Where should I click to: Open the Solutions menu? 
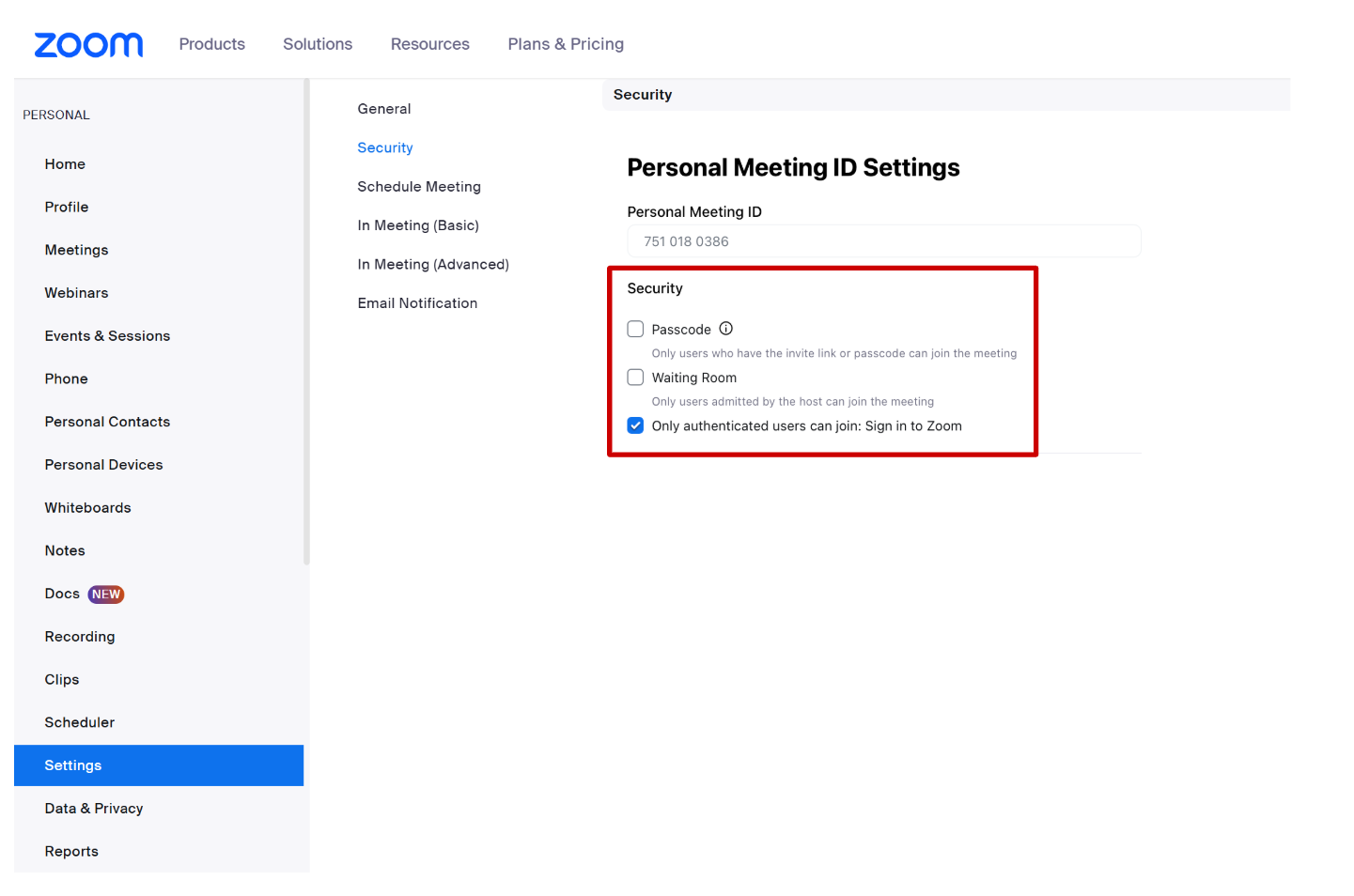point(318,44)
